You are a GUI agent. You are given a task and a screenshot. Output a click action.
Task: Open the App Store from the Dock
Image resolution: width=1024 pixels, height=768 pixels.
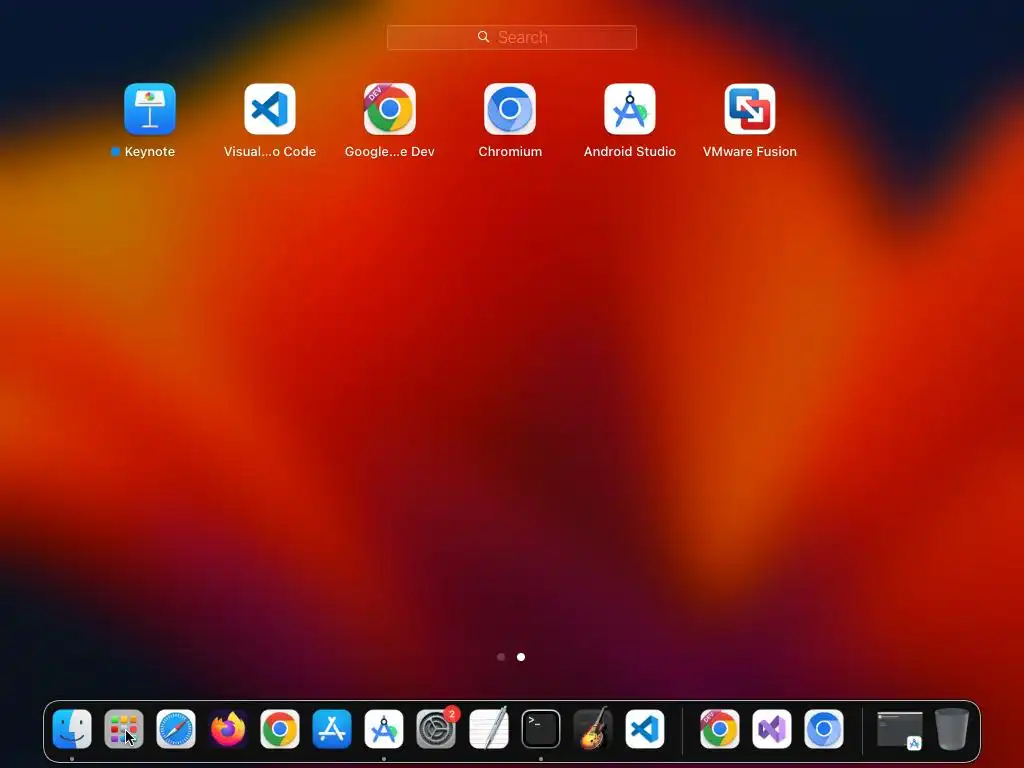click(x=332, y=729)
